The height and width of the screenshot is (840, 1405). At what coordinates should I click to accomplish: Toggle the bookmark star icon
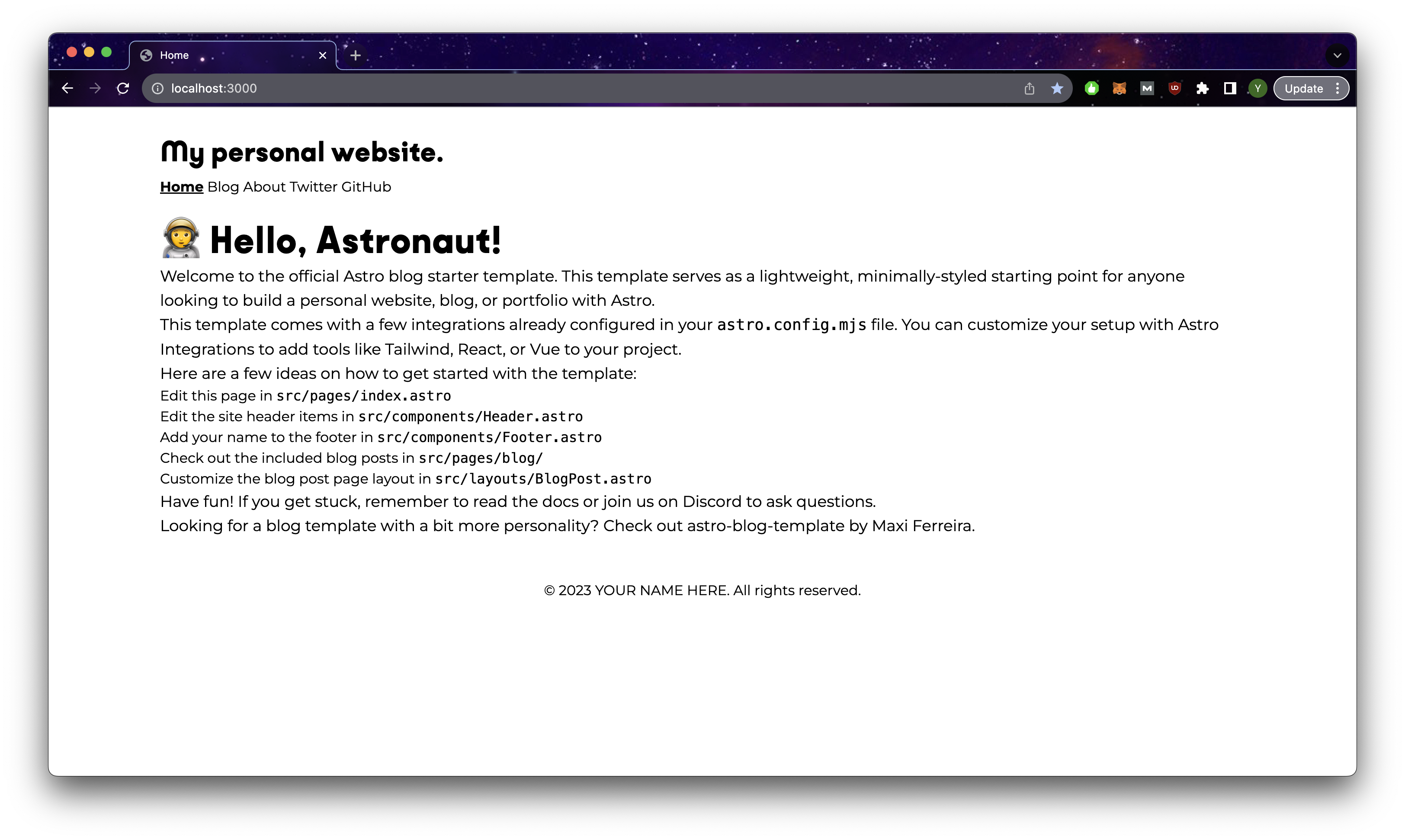coord(1057,88)
